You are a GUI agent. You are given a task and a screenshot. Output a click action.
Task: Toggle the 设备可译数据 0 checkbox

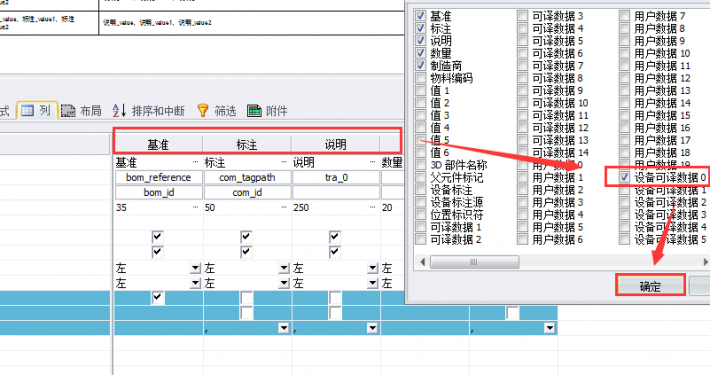click(x=624, y=177)
